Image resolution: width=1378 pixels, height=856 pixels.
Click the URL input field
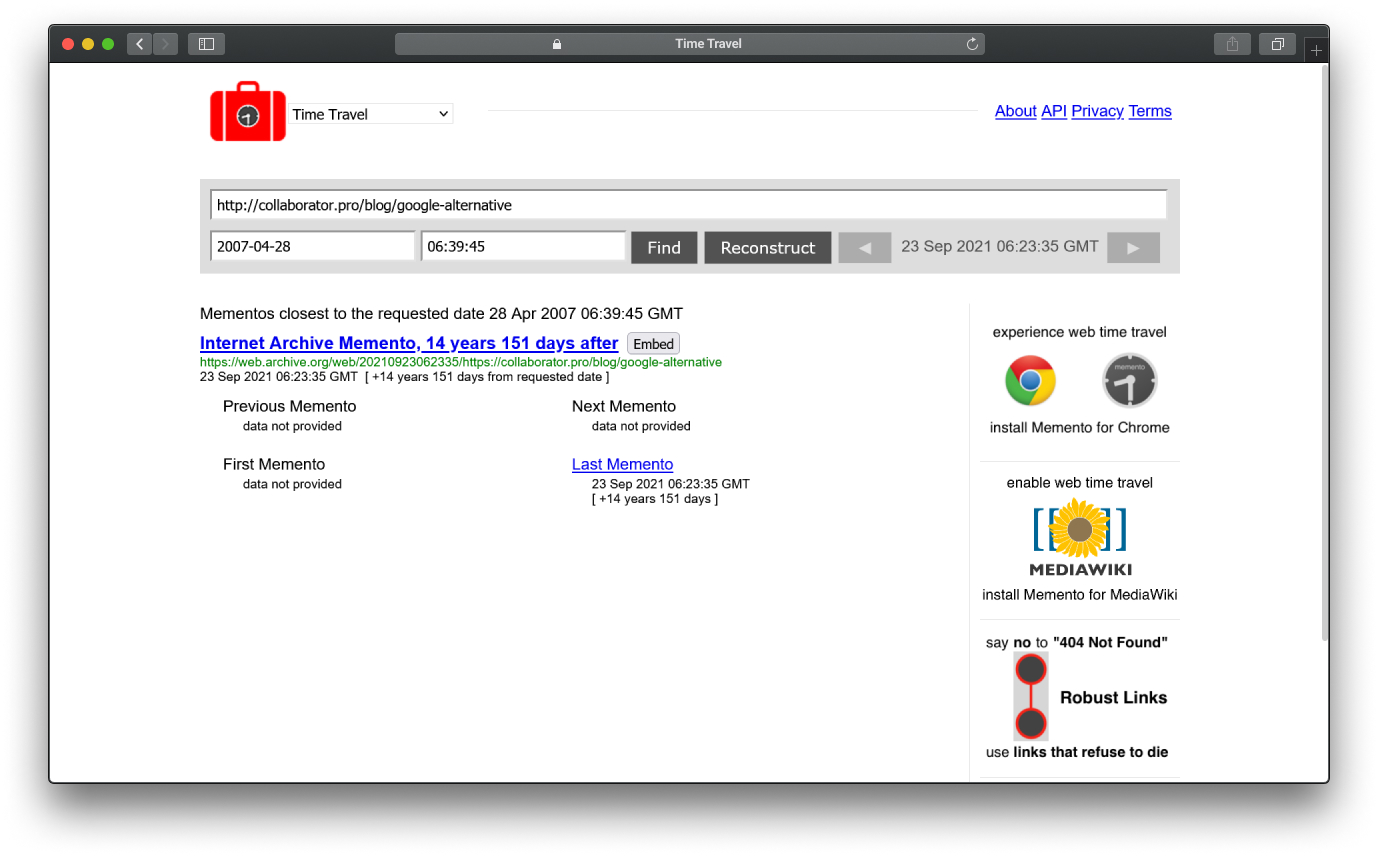(688, 205)
